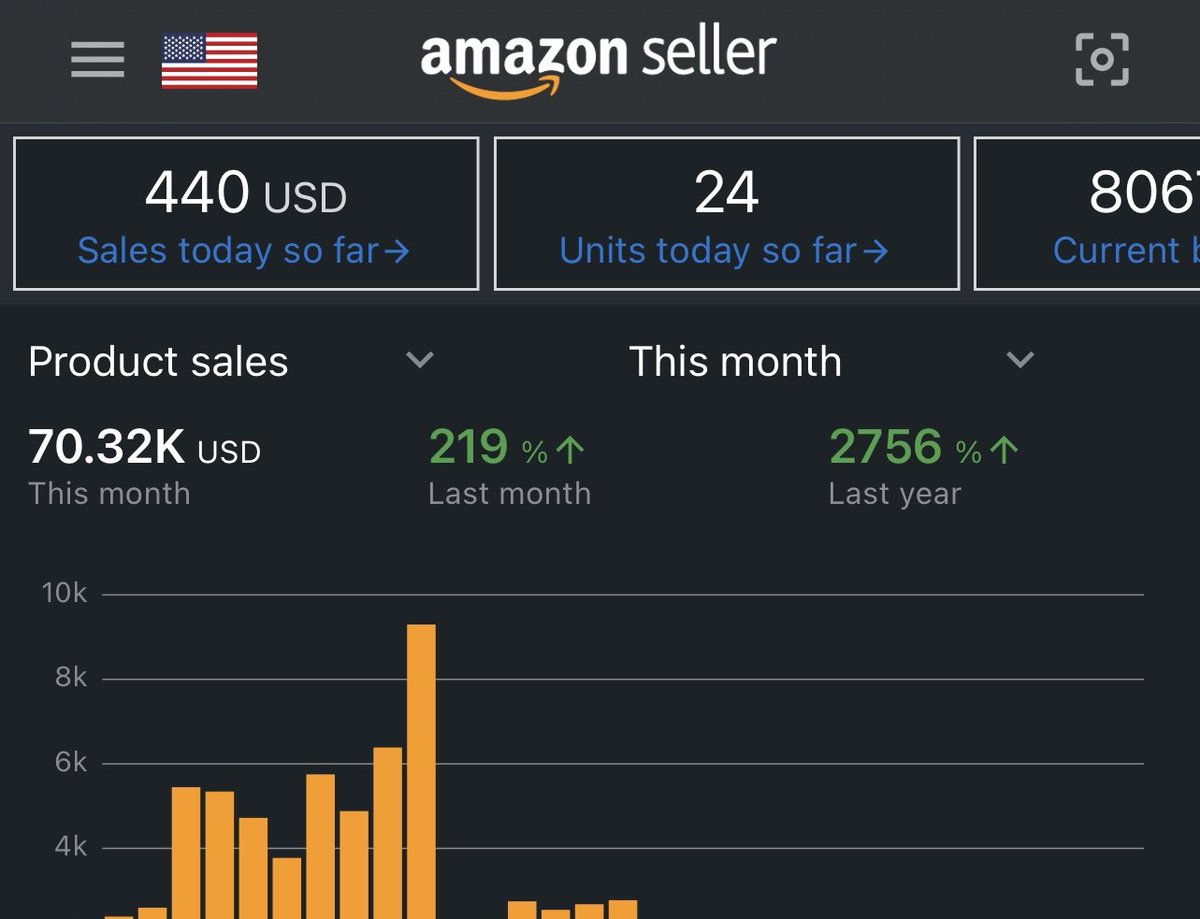Select the 440 USD sales card

(246, 214)
